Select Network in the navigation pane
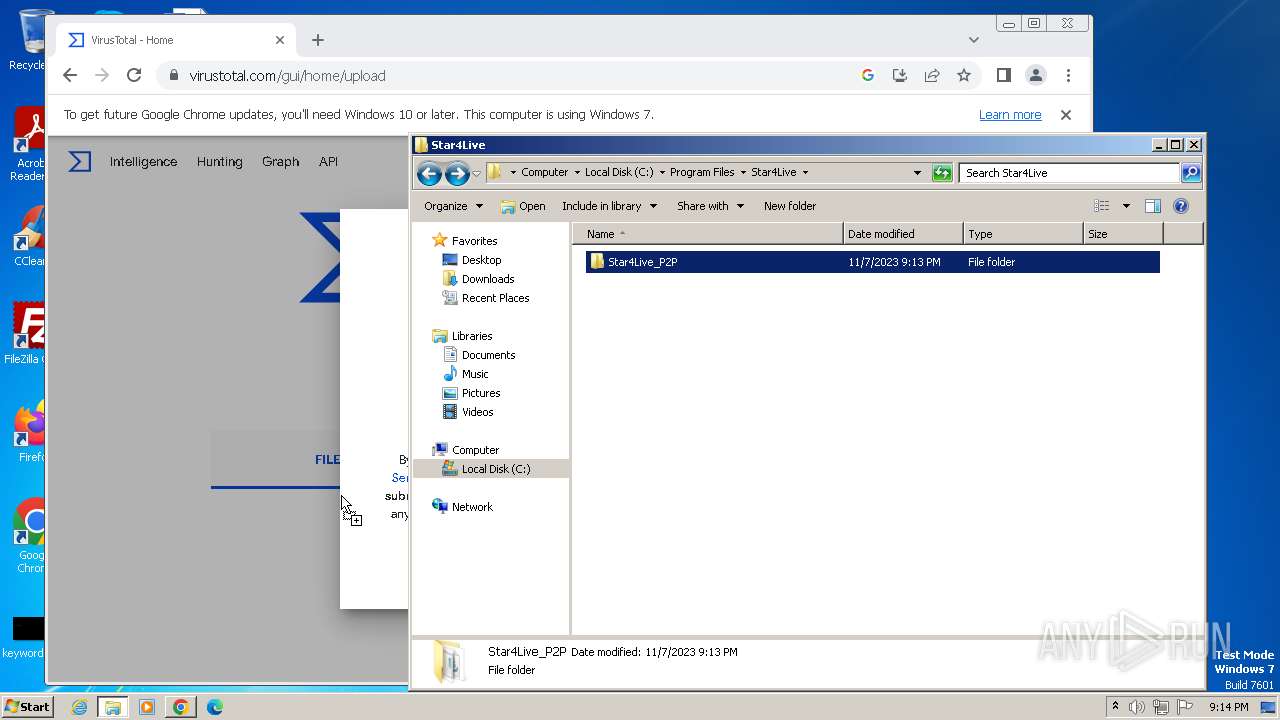Screen dimensions: 1280x720 tap(472, 507)
